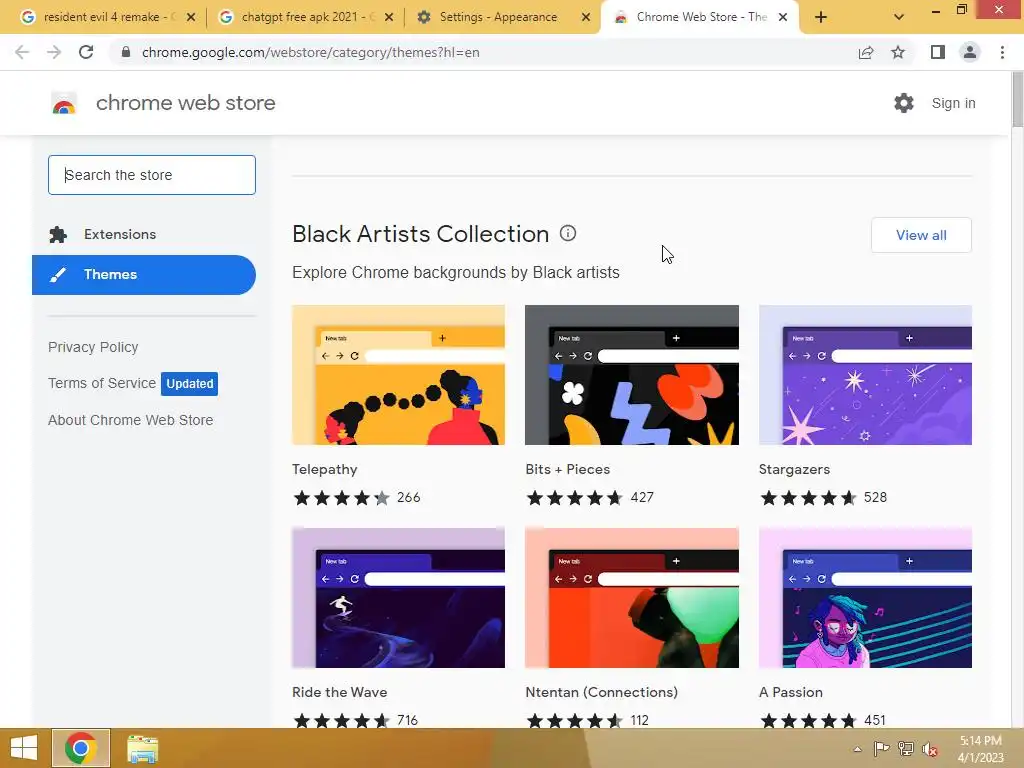The height and width of the screenshot is (768, 1024).
Task: Show hidden system tray icons
Action: pyautogui.click(x=857, y=749)
